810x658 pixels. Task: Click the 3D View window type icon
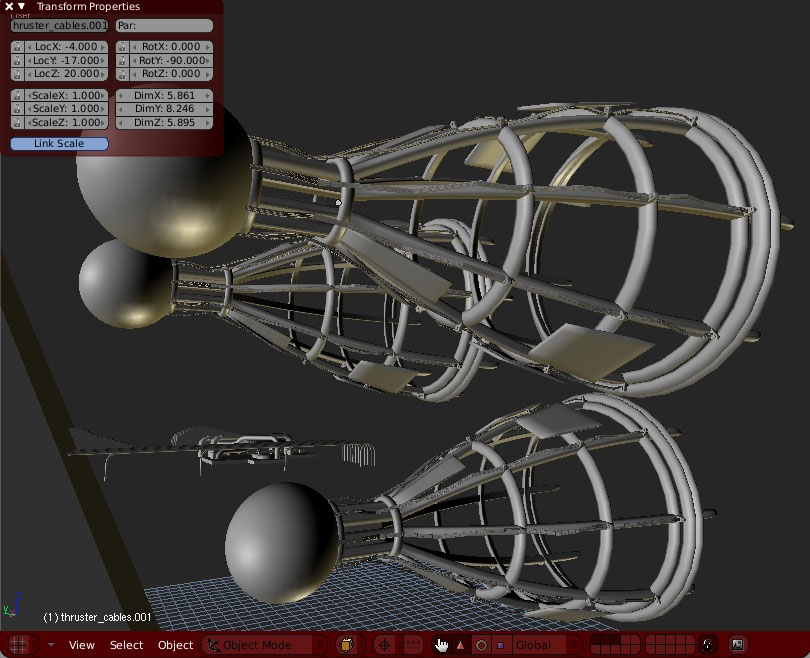click(19, 645)
